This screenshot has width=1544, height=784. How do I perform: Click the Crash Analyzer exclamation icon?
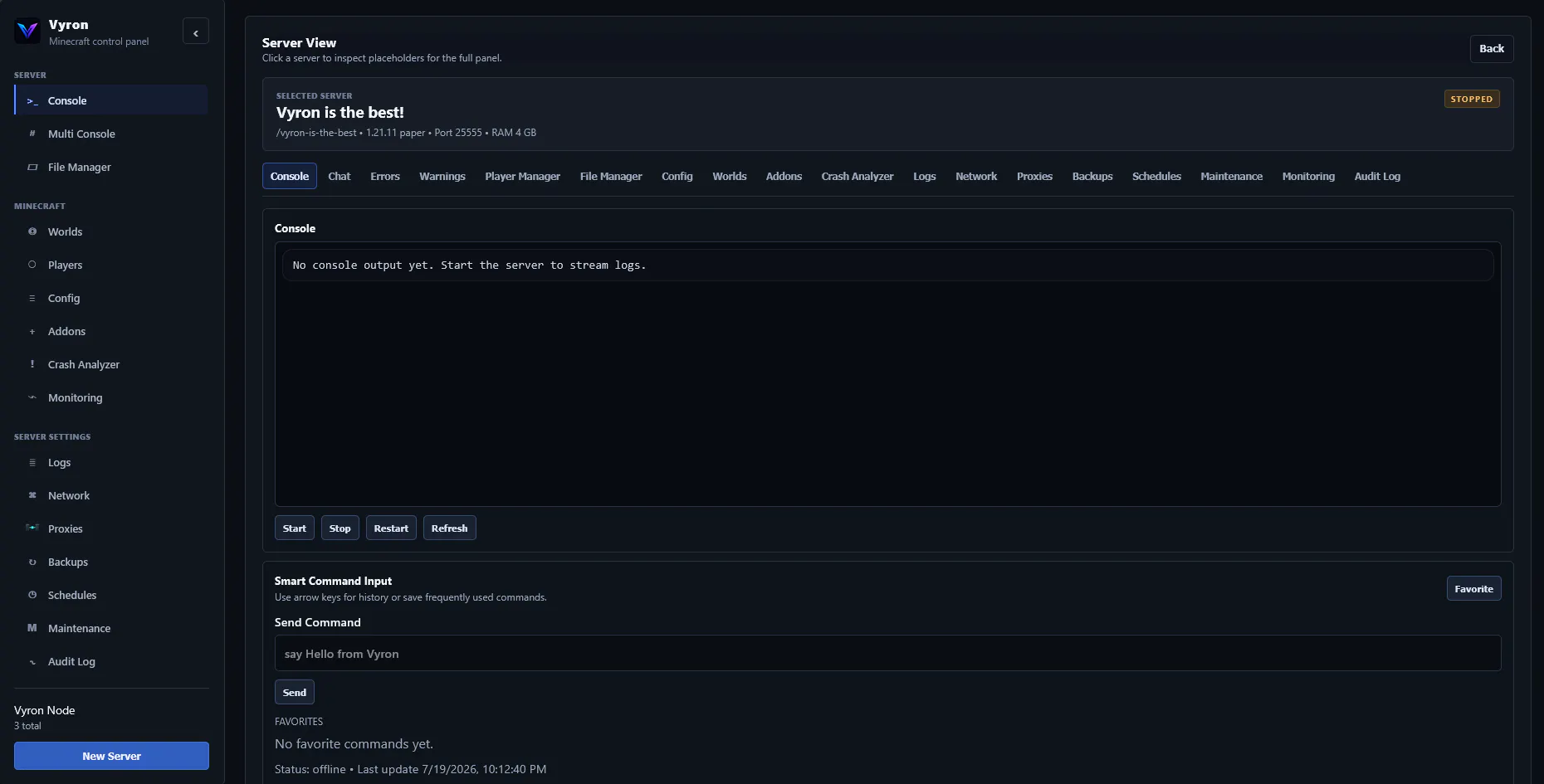click(x=32, y=364)
